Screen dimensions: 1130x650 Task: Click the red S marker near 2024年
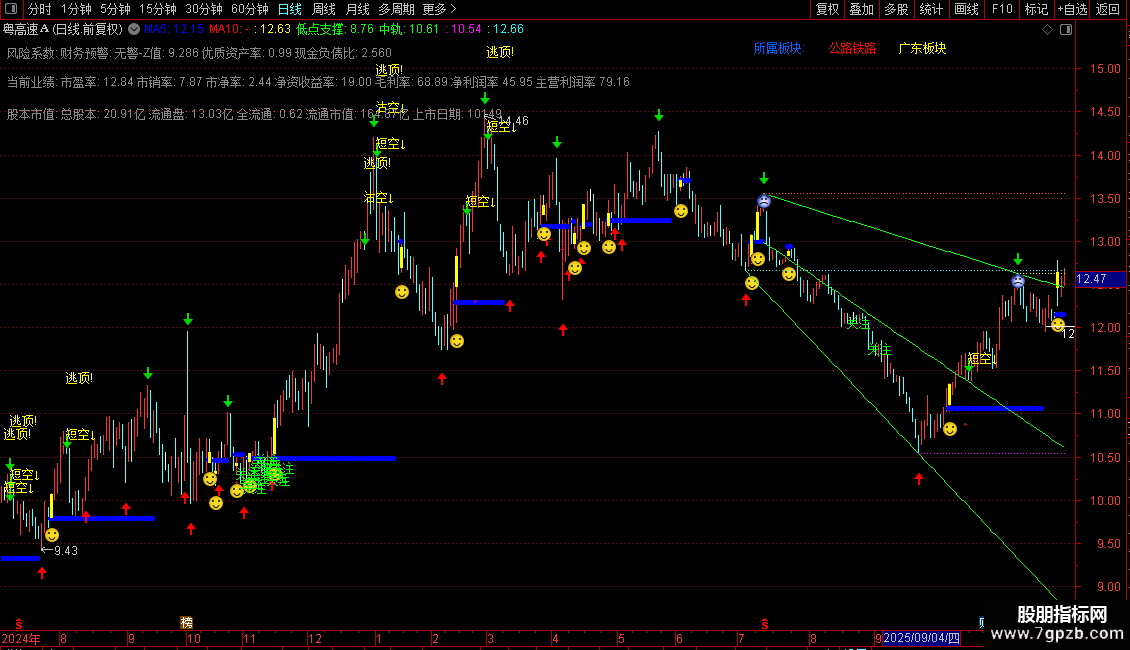(19, 623)
